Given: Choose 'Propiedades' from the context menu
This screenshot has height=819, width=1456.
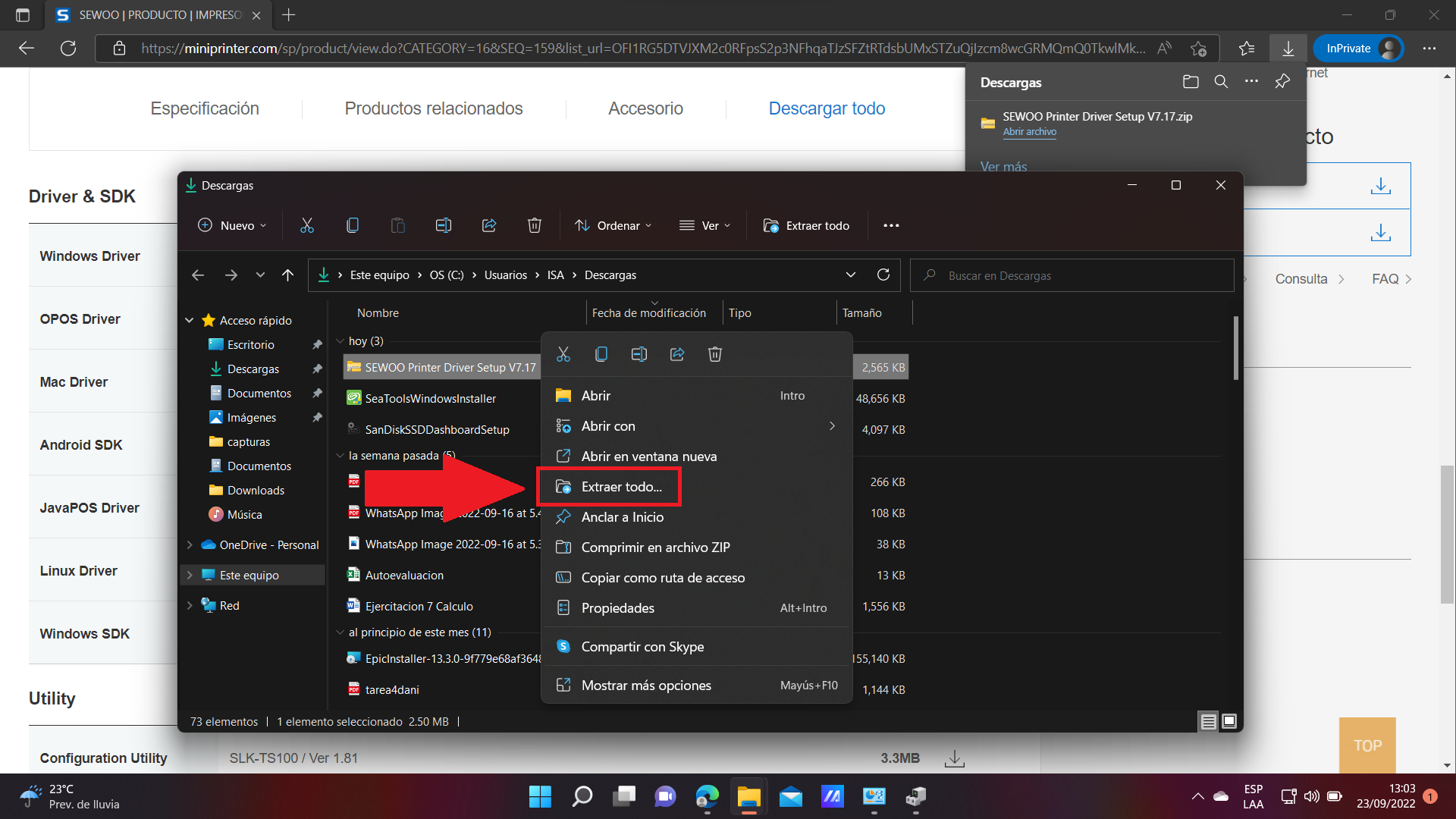Looking at the screenshot, I should click(x=617, y=608).
